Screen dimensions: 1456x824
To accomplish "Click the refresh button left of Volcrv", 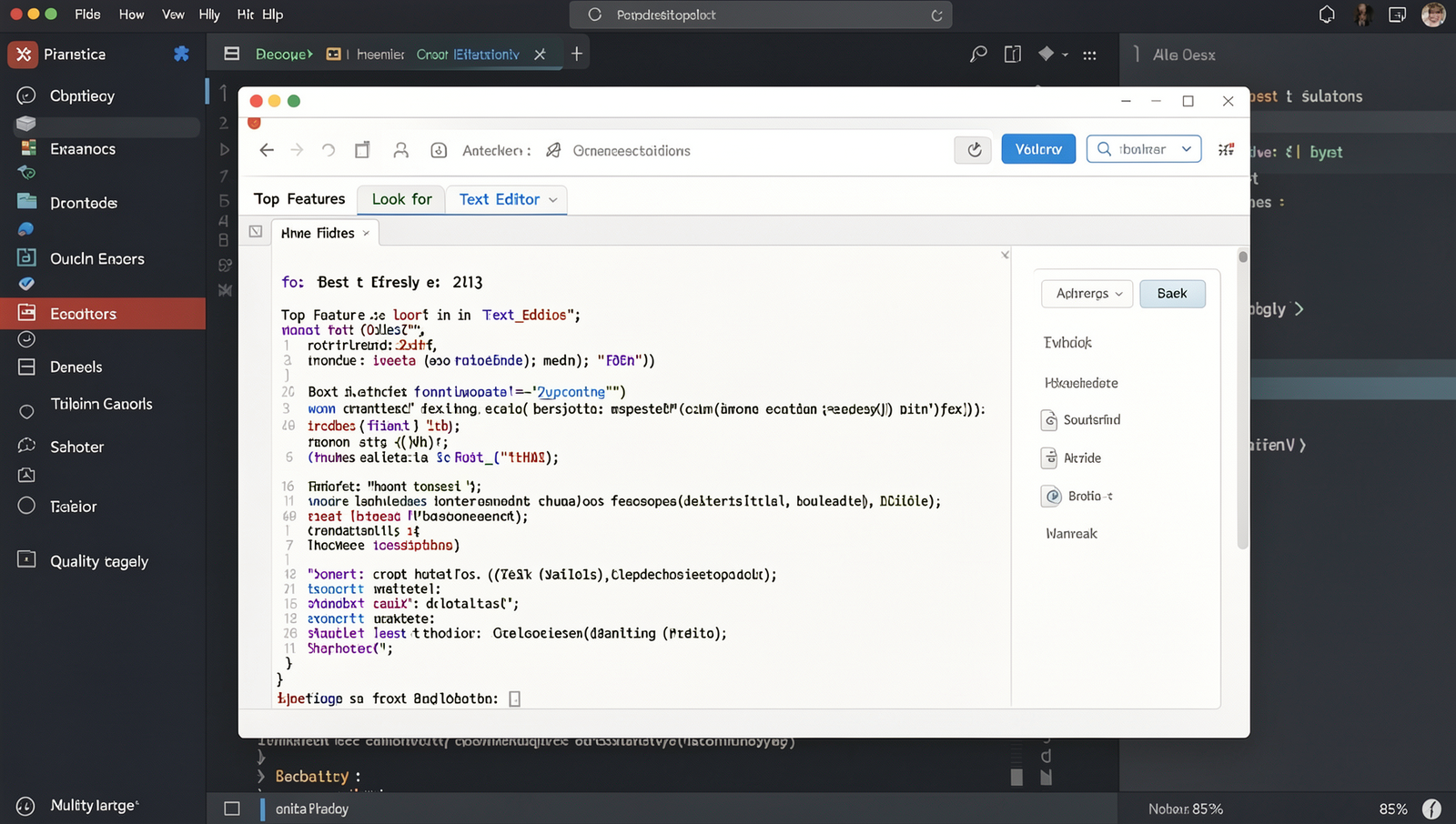I will 973,149.
